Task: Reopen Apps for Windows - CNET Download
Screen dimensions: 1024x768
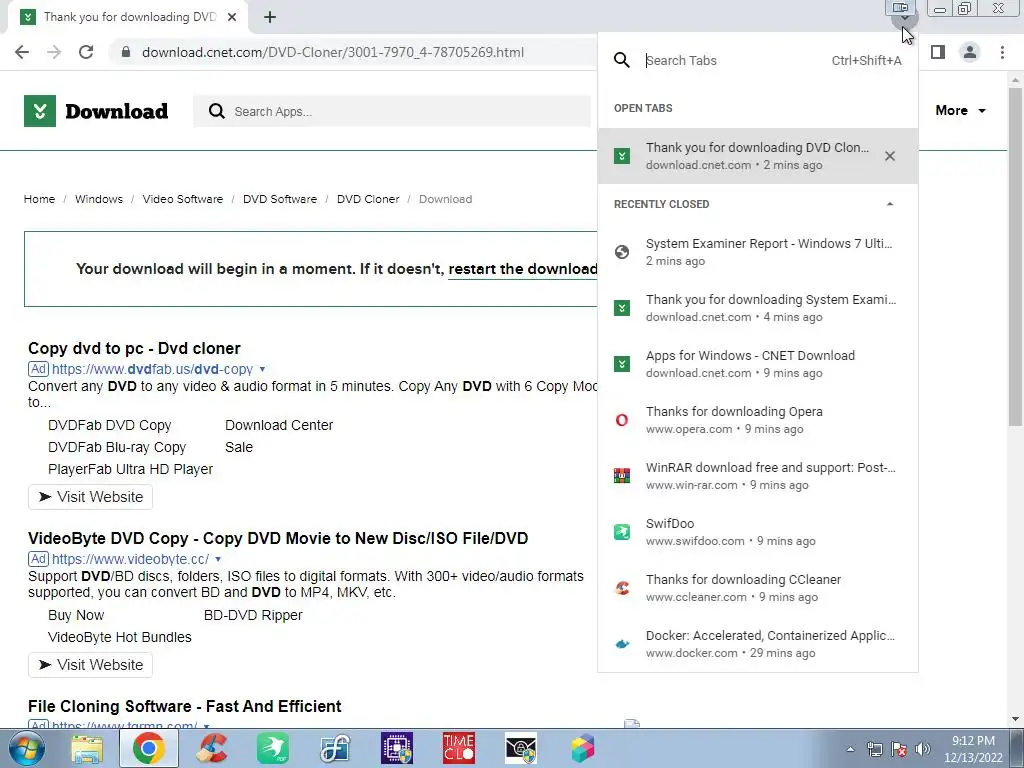Action: click(x=758, y=364)
